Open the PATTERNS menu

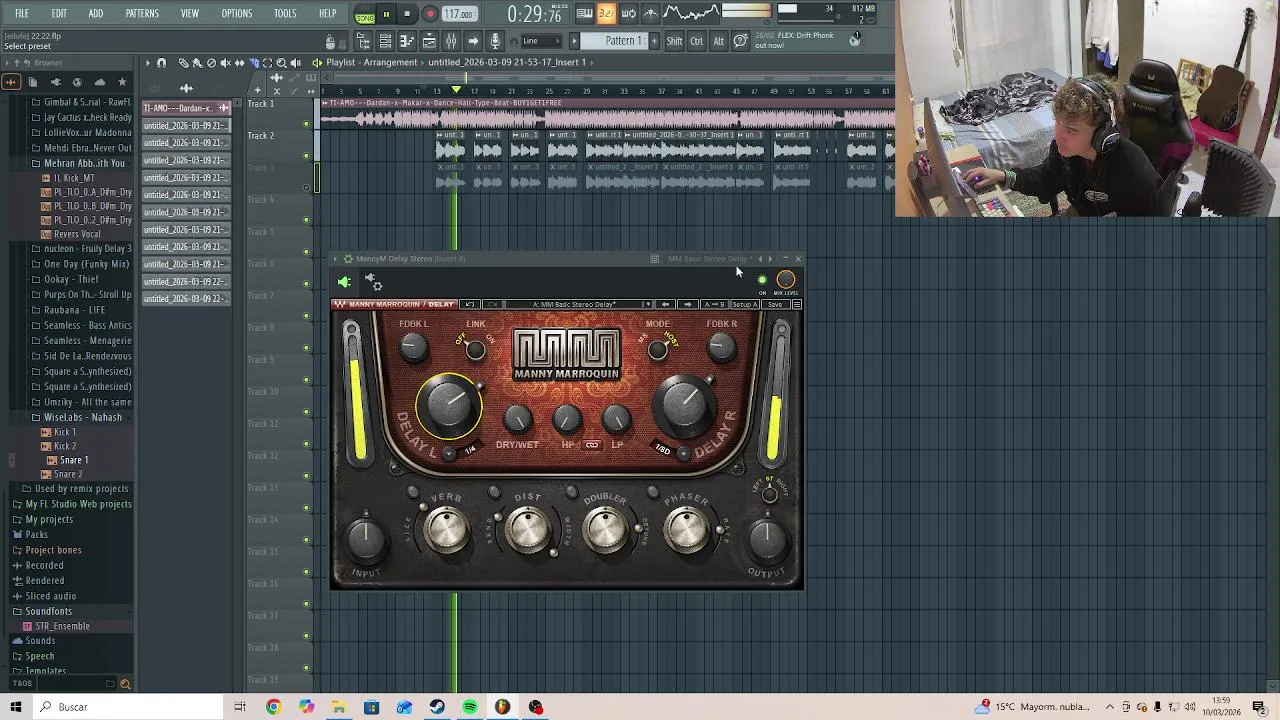pos(142,14)
